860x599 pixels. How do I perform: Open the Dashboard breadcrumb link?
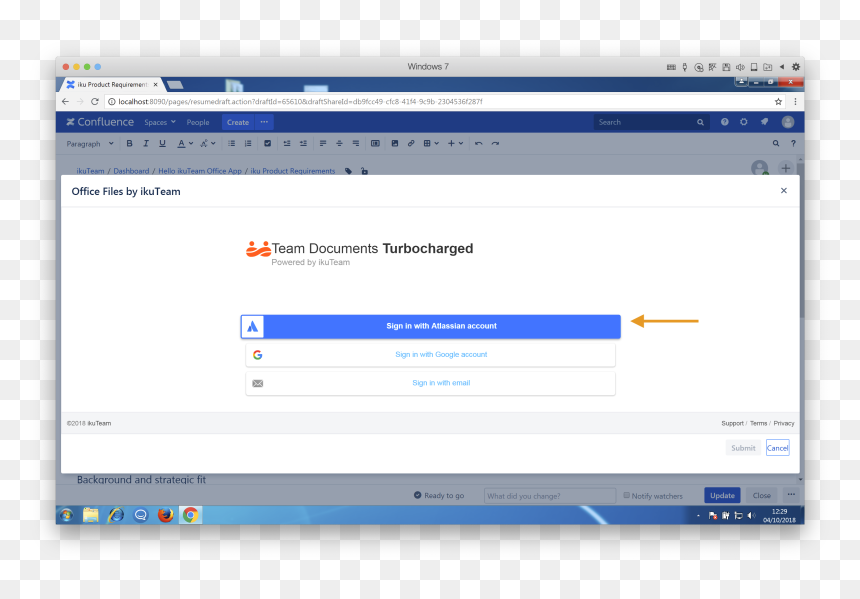131,171
